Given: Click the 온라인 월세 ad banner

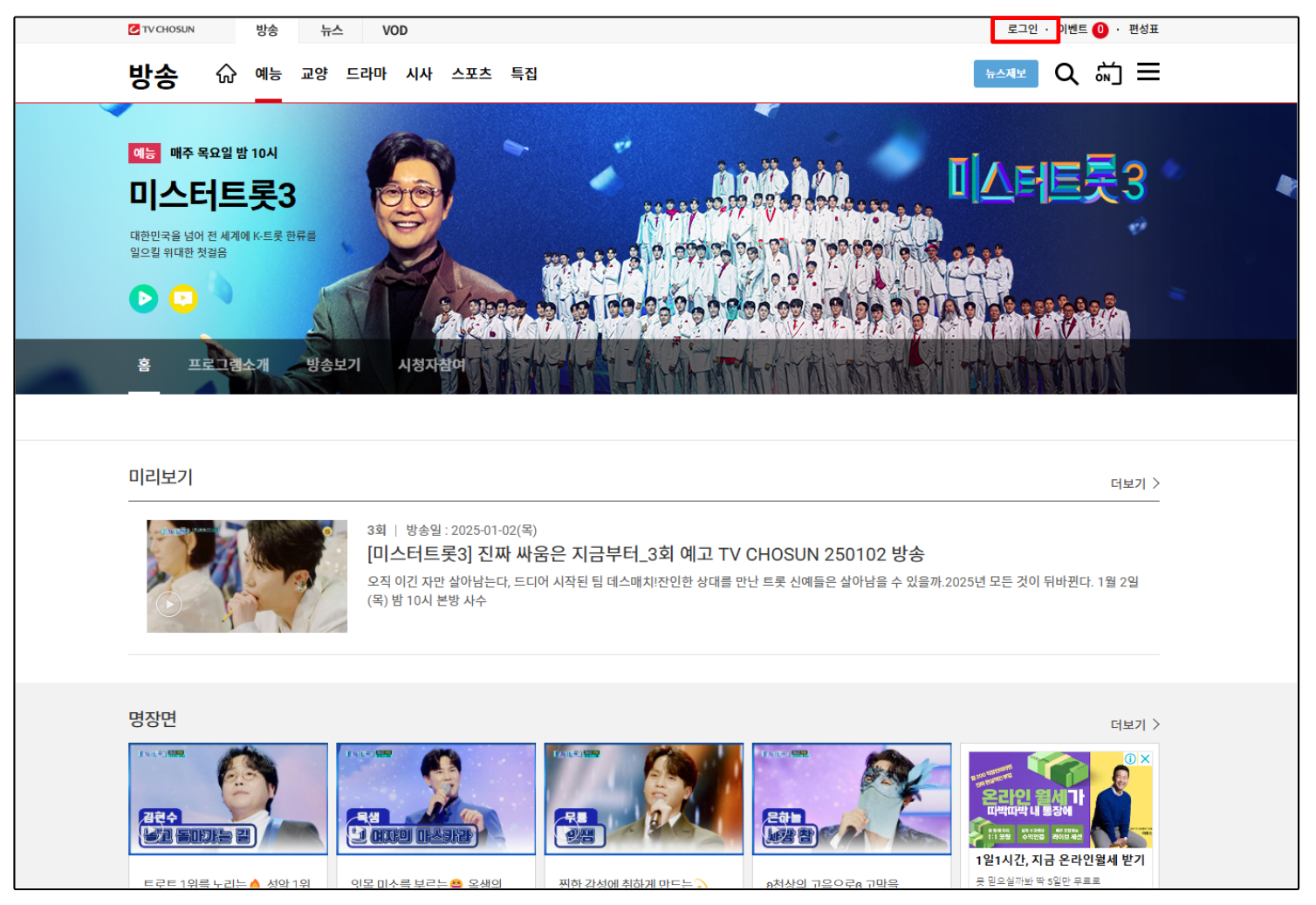Looking at the screenshot, I should (1060, 799).
